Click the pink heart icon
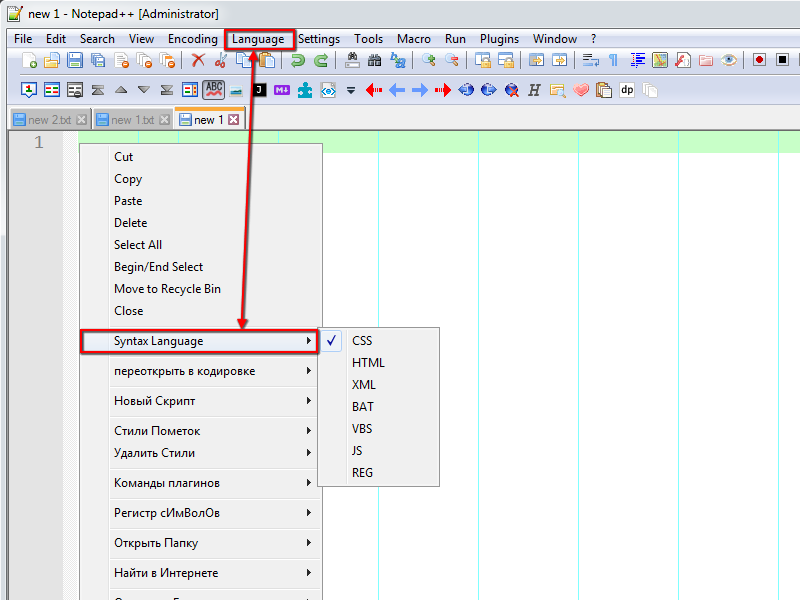 [581, 90]
